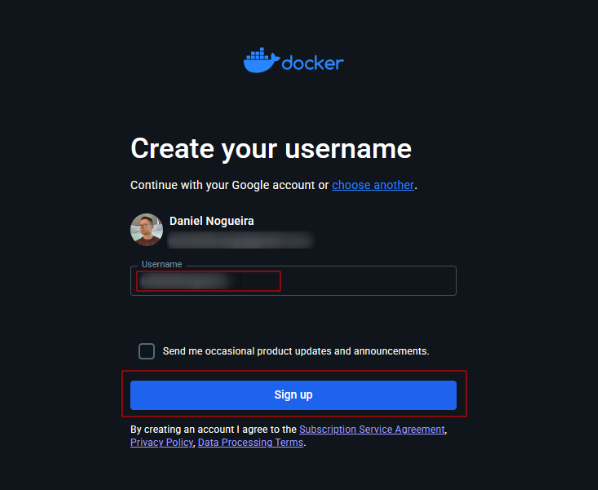Open the Subscription Service Agreement link
The image size is (598, 490).
click(372, 429)
